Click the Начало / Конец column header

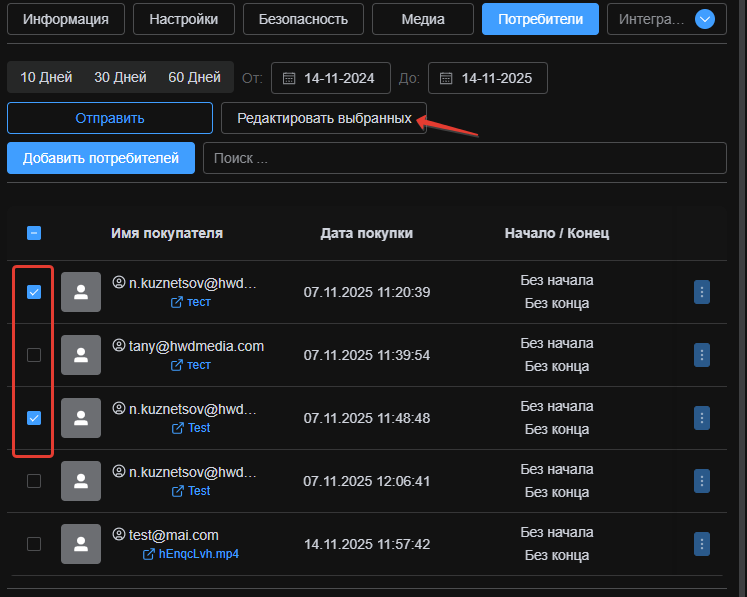[x=557, y=233]
